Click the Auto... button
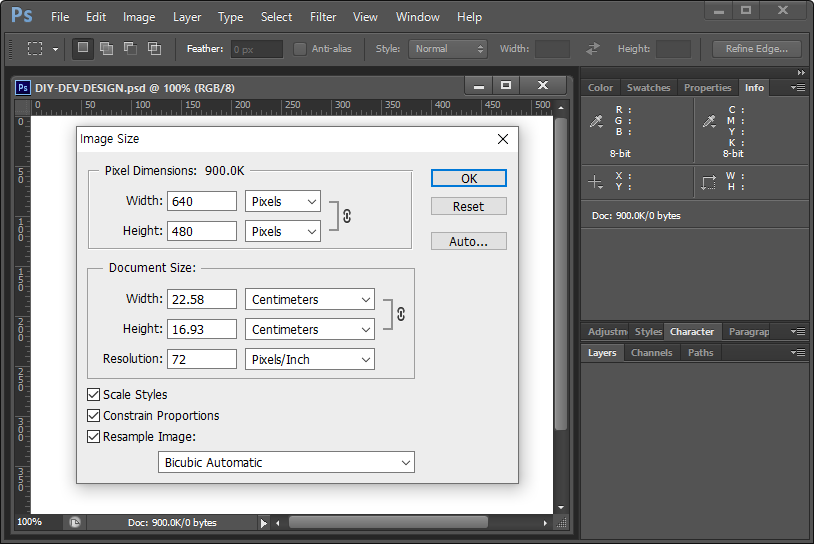The image size is (814, 544). [469, 241]
